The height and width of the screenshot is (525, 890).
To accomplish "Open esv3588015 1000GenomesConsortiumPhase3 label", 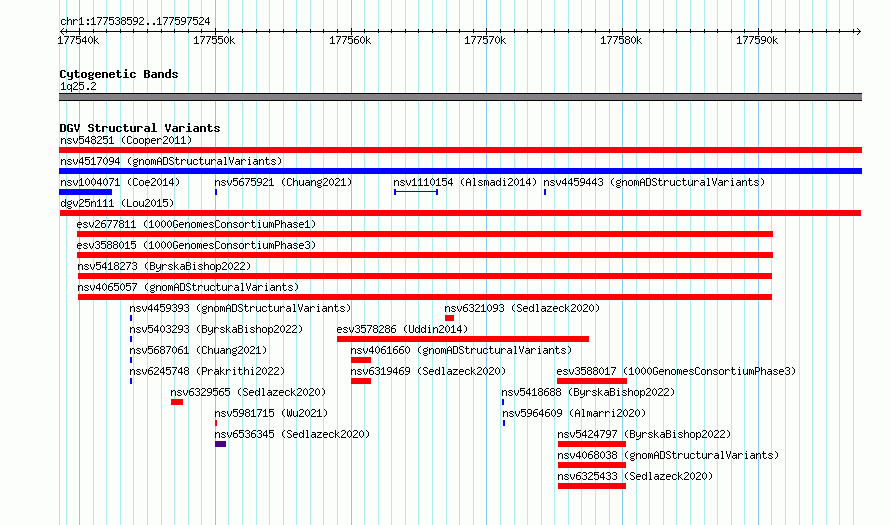I will pos(196,245).
